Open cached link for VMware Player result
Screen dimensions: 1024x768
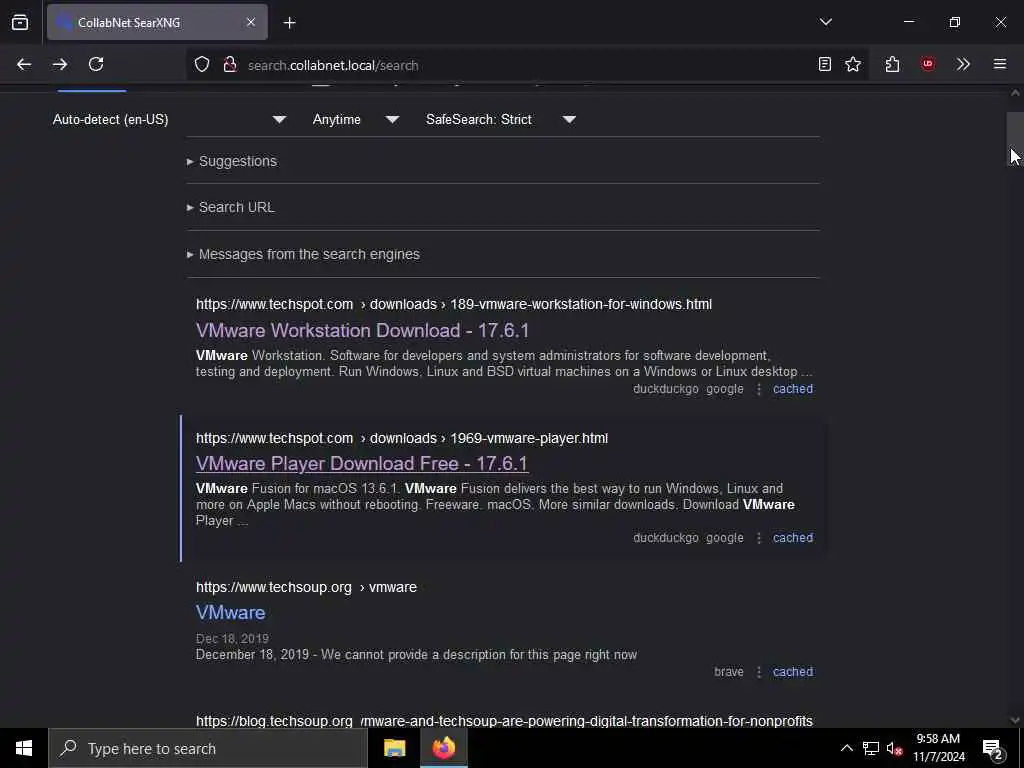(x=793, y=537)
